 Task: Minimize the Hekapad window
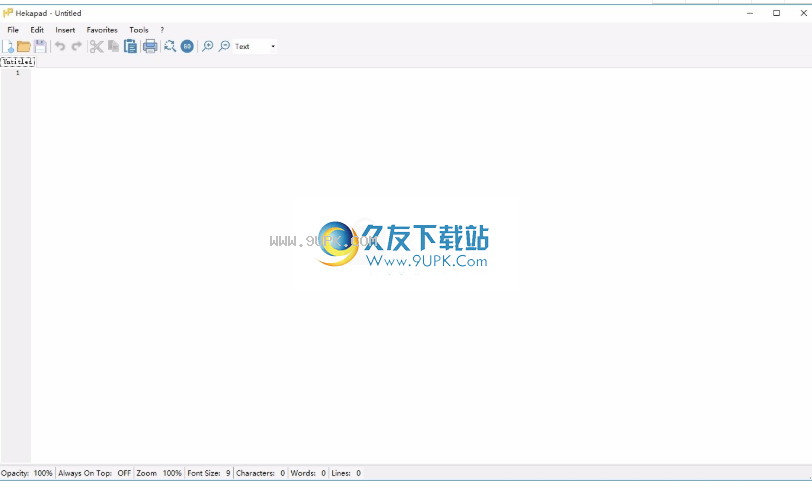pyautogui.click(x=750, y=13)
